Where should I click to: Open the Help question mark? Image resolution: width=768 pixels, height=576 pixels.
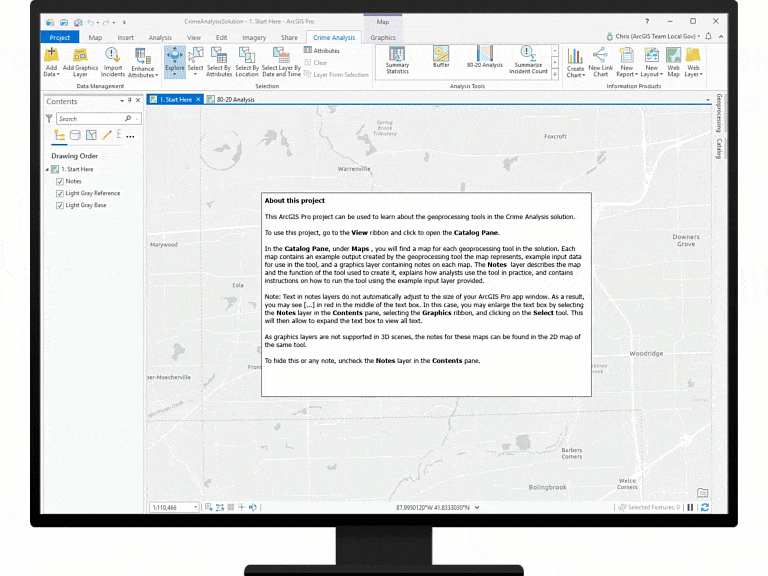[647, 22]
